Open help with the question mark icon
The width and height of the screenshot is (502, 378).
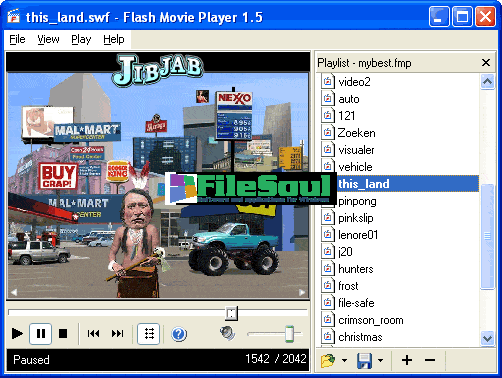[179, 334]
